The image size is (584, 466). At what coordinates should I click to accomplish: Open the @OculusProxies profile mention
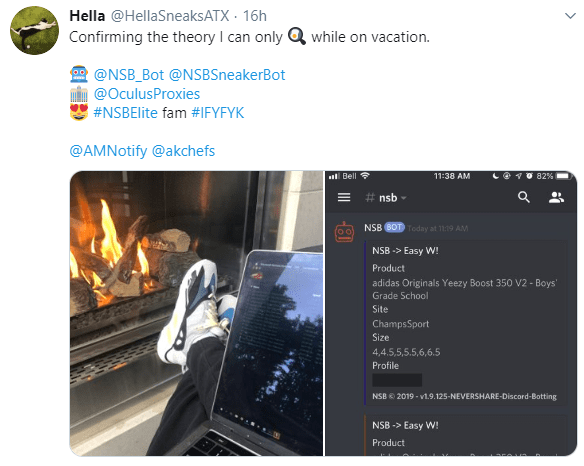[147, 94]
